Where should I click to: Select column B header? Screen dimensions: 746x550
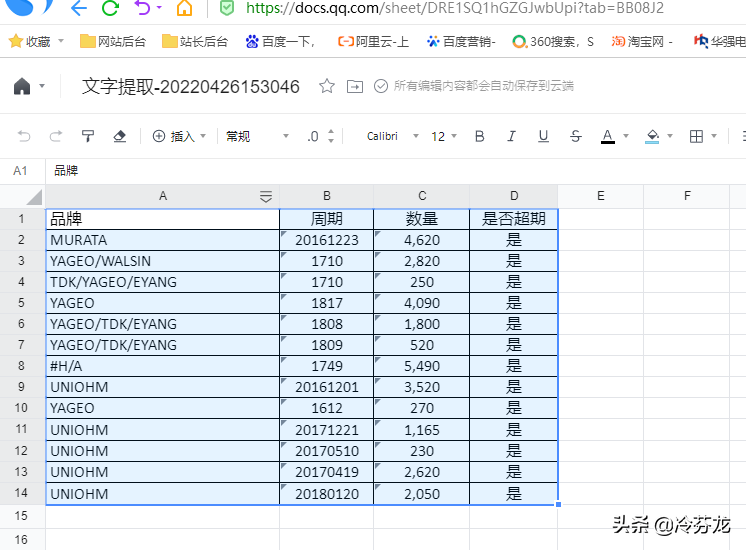326,196
